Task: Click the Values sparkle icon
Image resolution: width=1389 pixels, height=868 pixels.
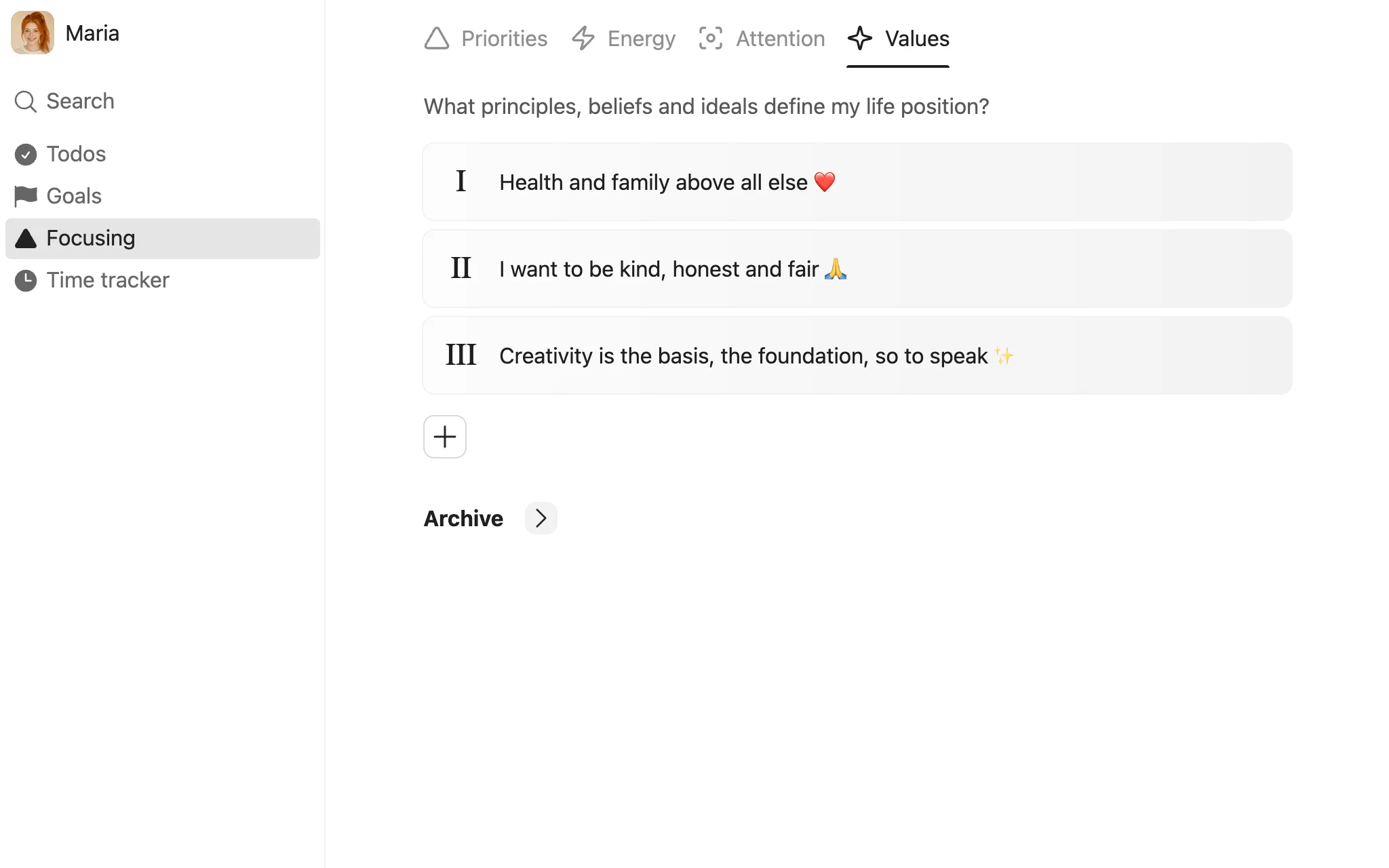Action: [x=860, y=39]
